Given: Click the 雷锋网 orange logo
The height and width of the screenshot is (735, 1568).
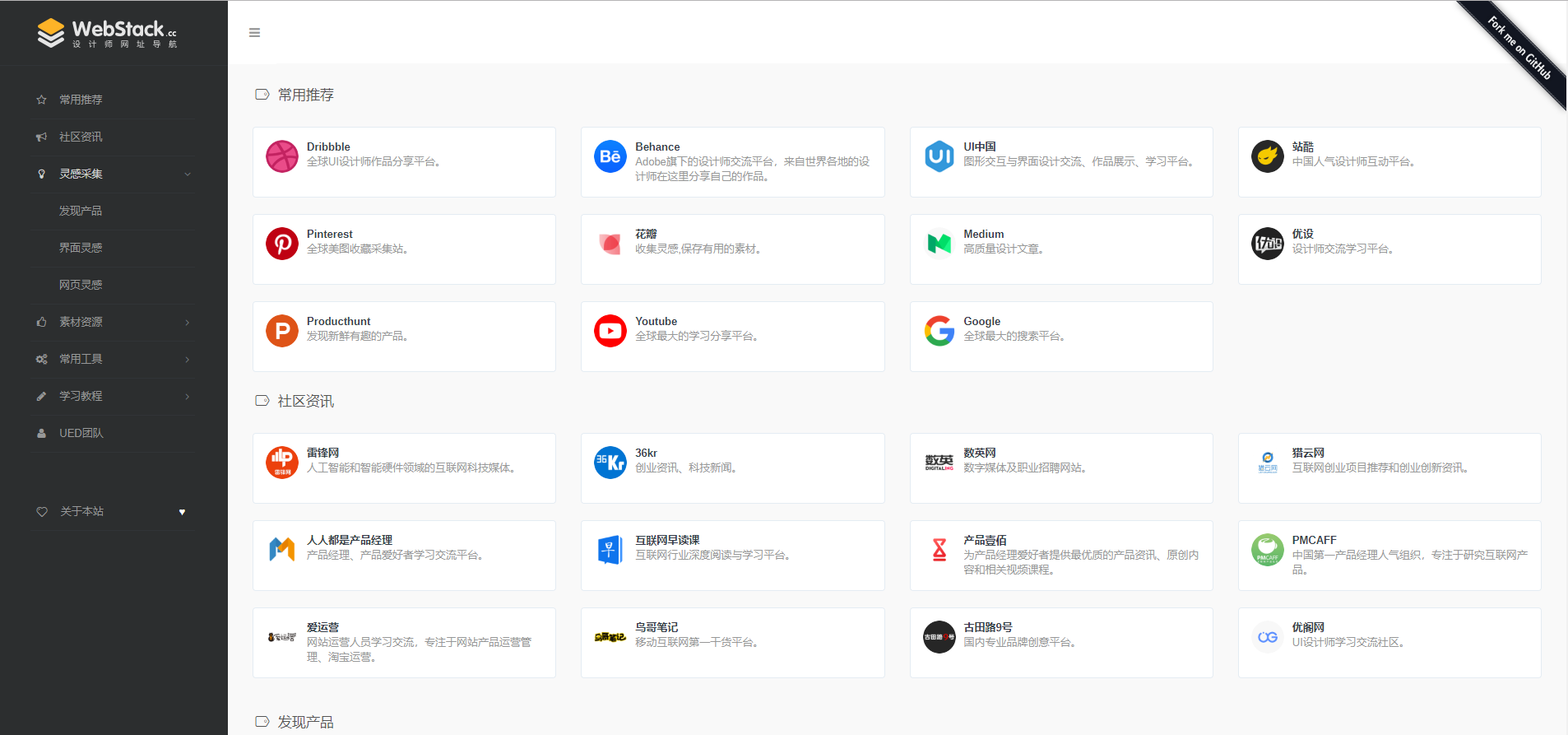Looking at the screenshot, I should (282, 463).
